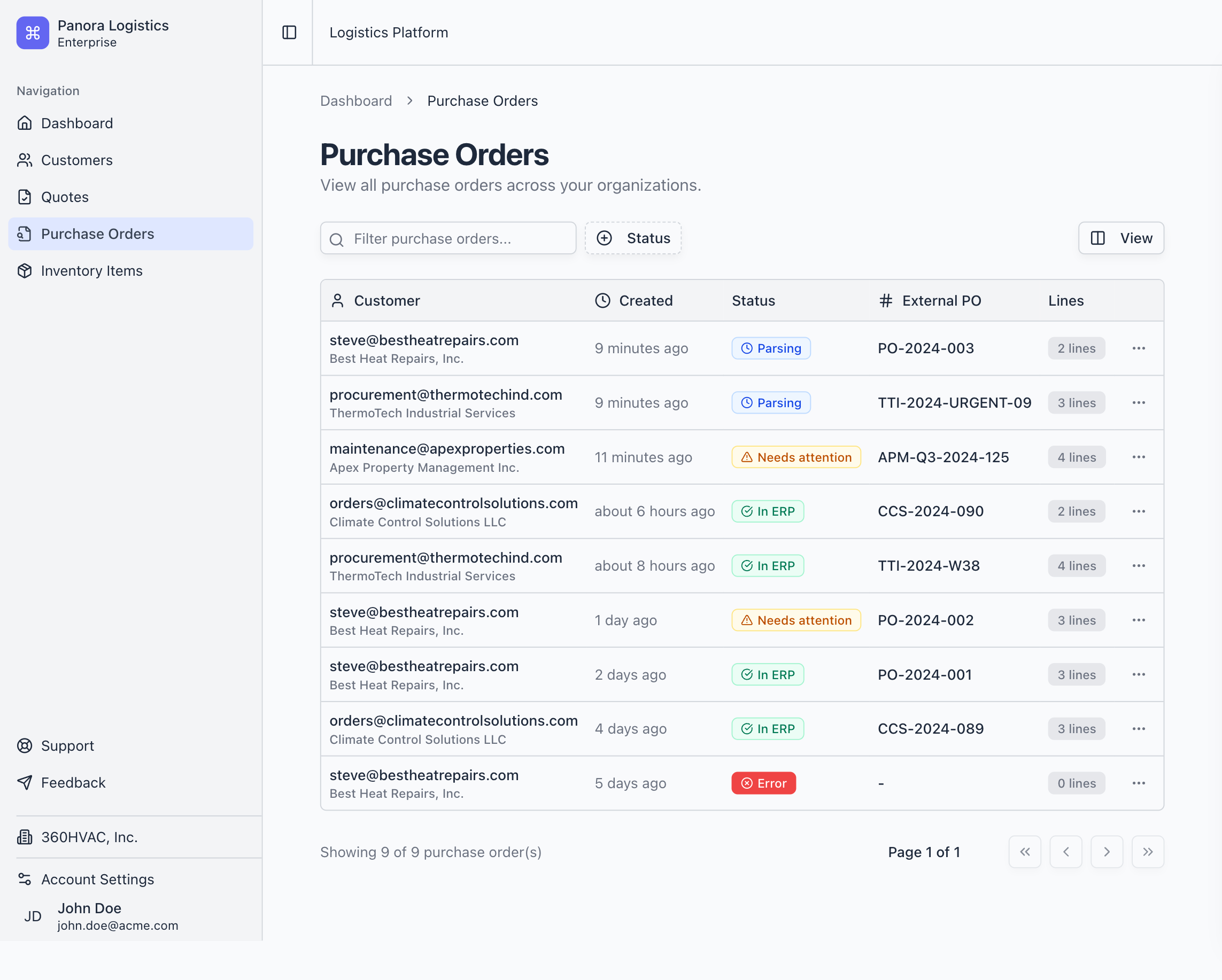1222x980 pixels.
Task: Open row actions menu for APM-Q3-2024-125
Action: tap(1138, 457)
